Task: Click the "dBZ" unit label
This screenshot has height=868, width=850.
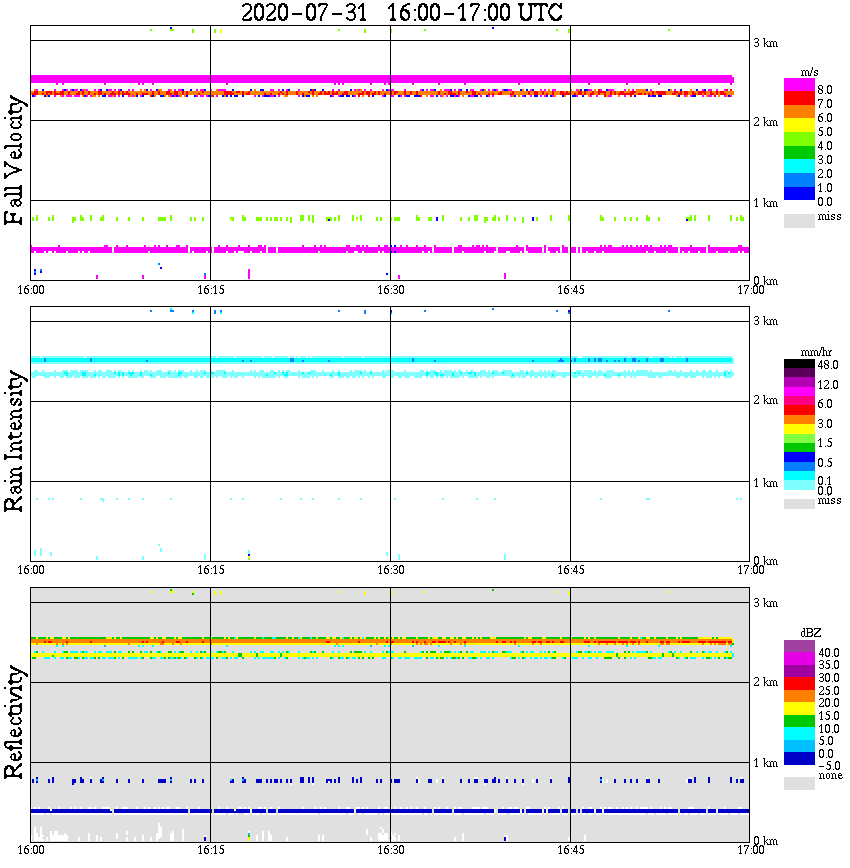Action: click(811, 633)
